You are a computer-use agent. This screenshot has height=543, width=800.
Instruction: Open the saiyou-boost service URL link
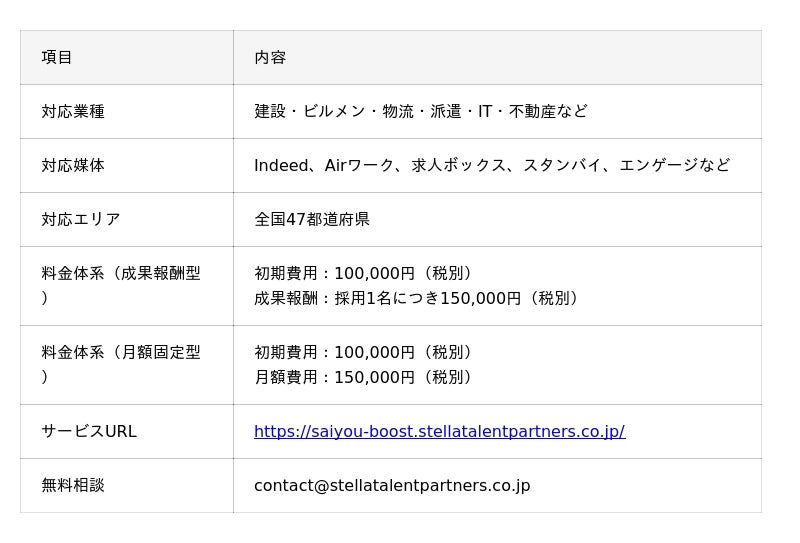439,432
